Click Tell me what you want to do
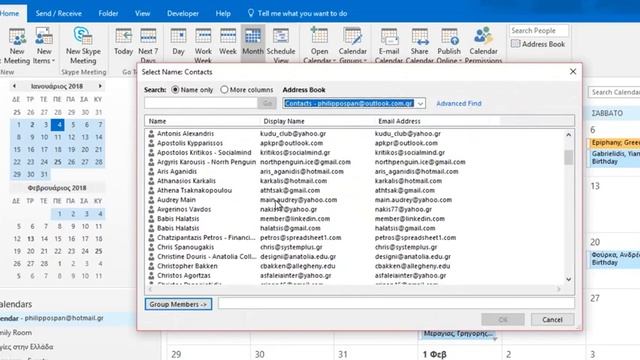Image resolution: width=640 pixels, height=360 pixels. point(298,13)
